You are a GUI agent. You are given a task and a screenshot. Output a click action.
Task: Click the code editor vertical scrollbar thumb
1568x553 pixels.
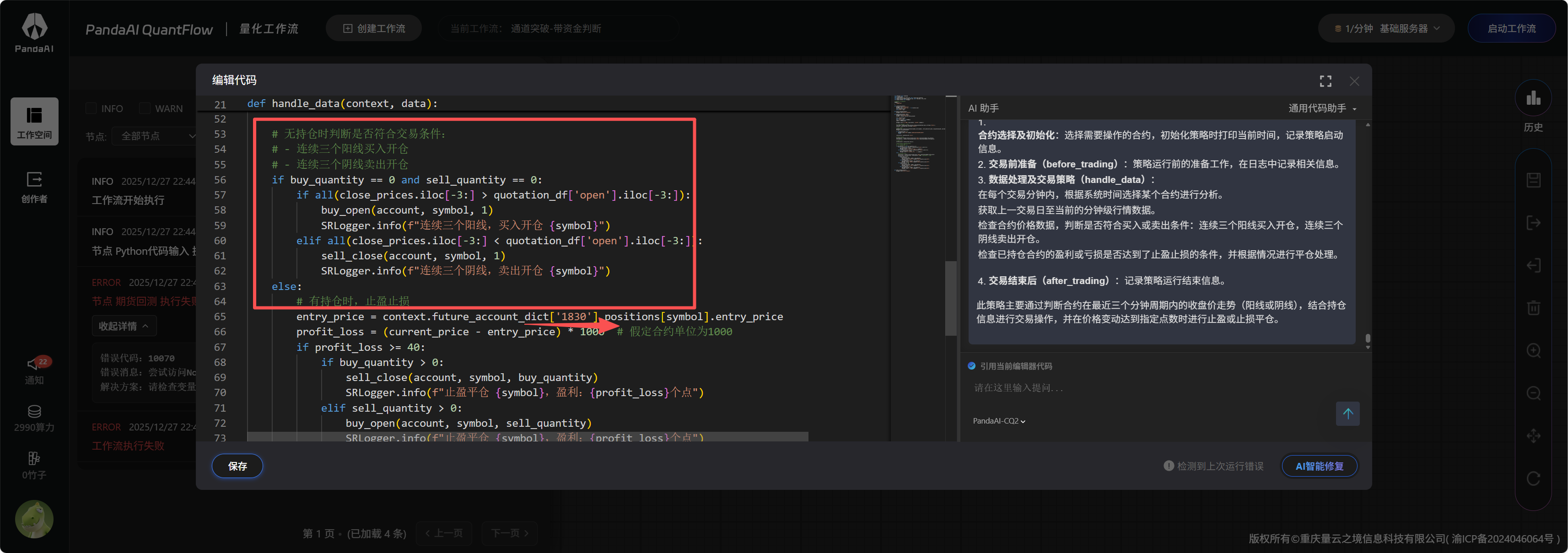(x=950, y=298)
